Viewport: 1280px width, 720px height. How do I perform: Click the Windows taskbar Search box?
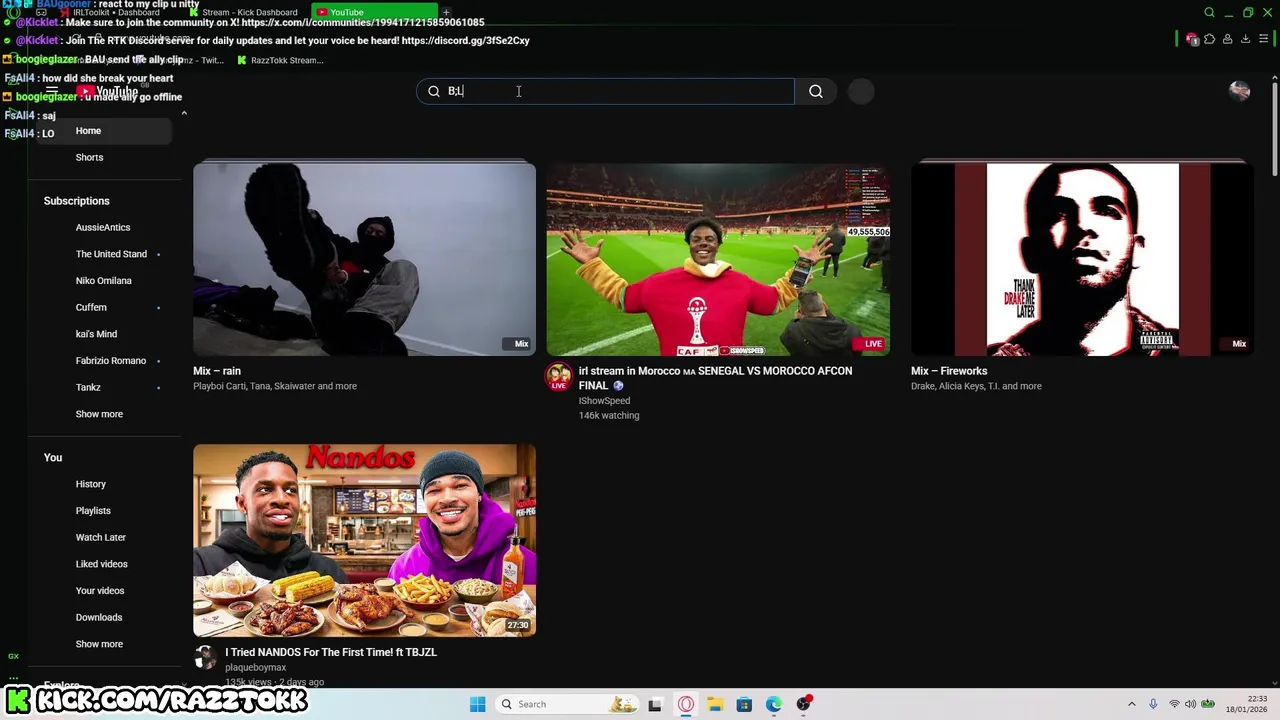click(567, 704)
